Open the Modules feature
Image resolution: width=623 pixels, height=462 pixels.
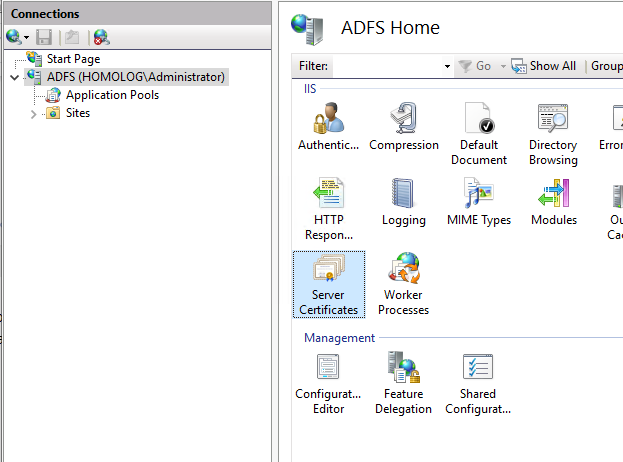click(x=554, y=202)
